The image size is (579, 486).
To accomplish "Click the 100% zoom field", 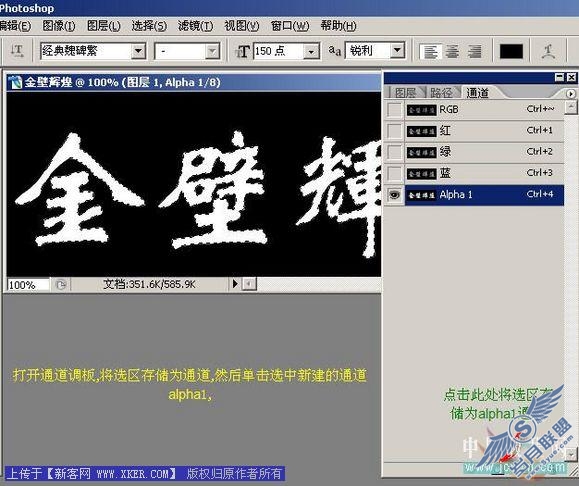I will coord(28,285).
